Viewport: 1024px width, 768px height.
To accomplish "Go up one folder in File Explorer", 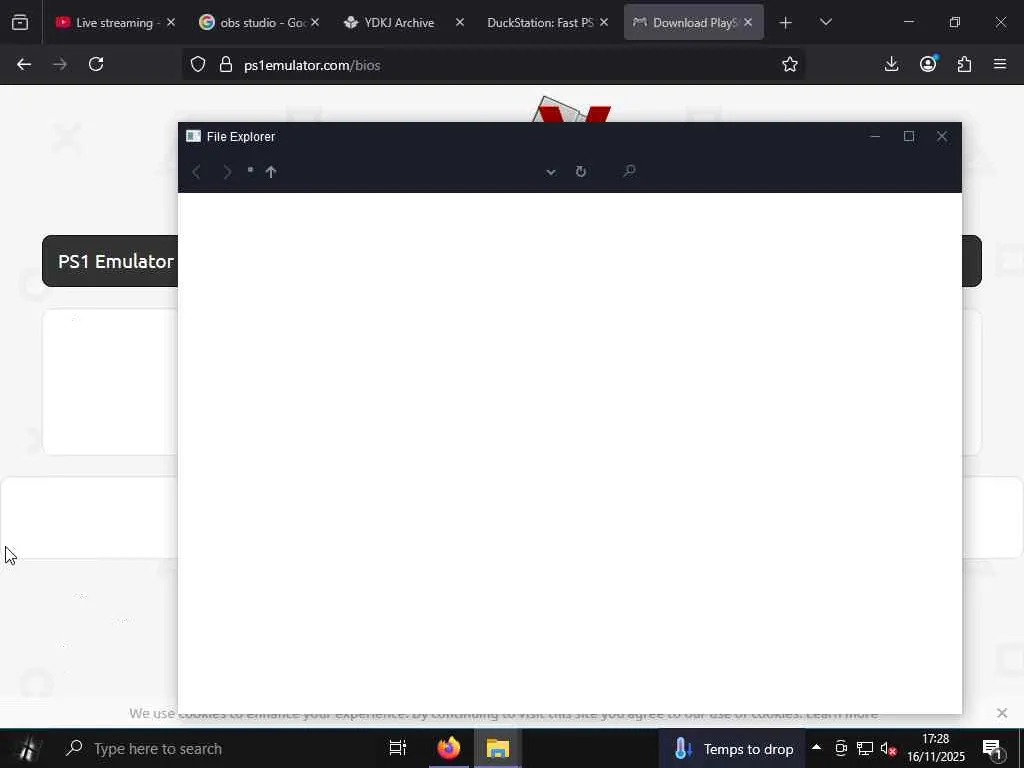I will [271, 172].
